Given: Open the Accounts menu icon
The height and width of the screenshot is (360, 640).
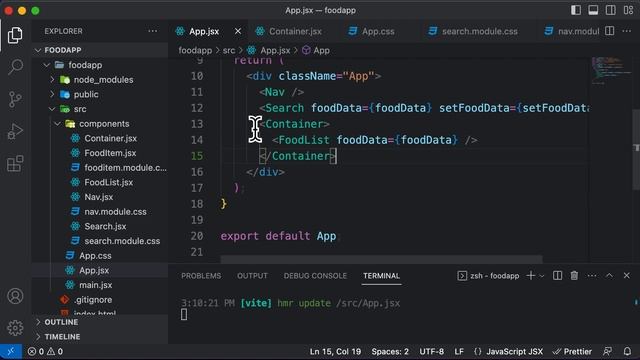Looking at the screenshot, I should pos(15,296).
